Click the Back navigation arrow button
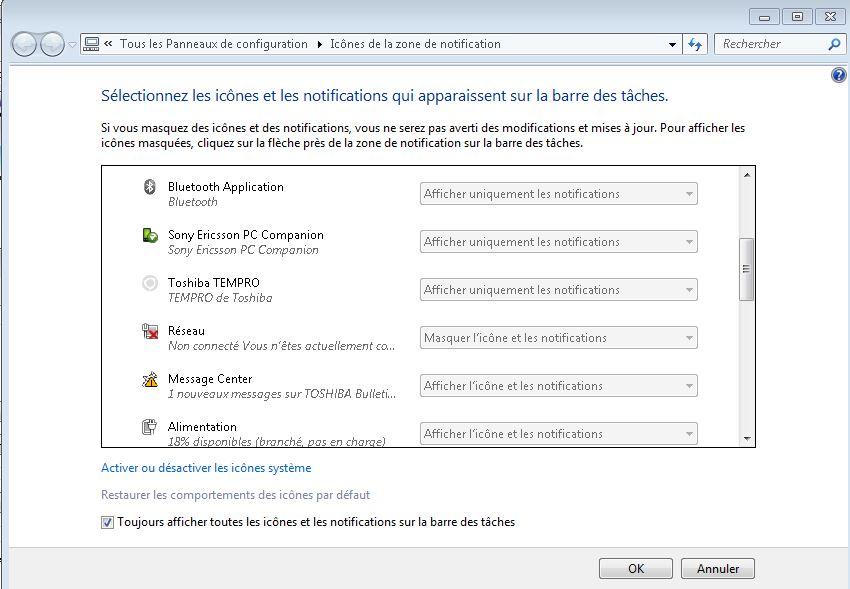Screen dimensions: 850x589 click(x=24, y=44)
